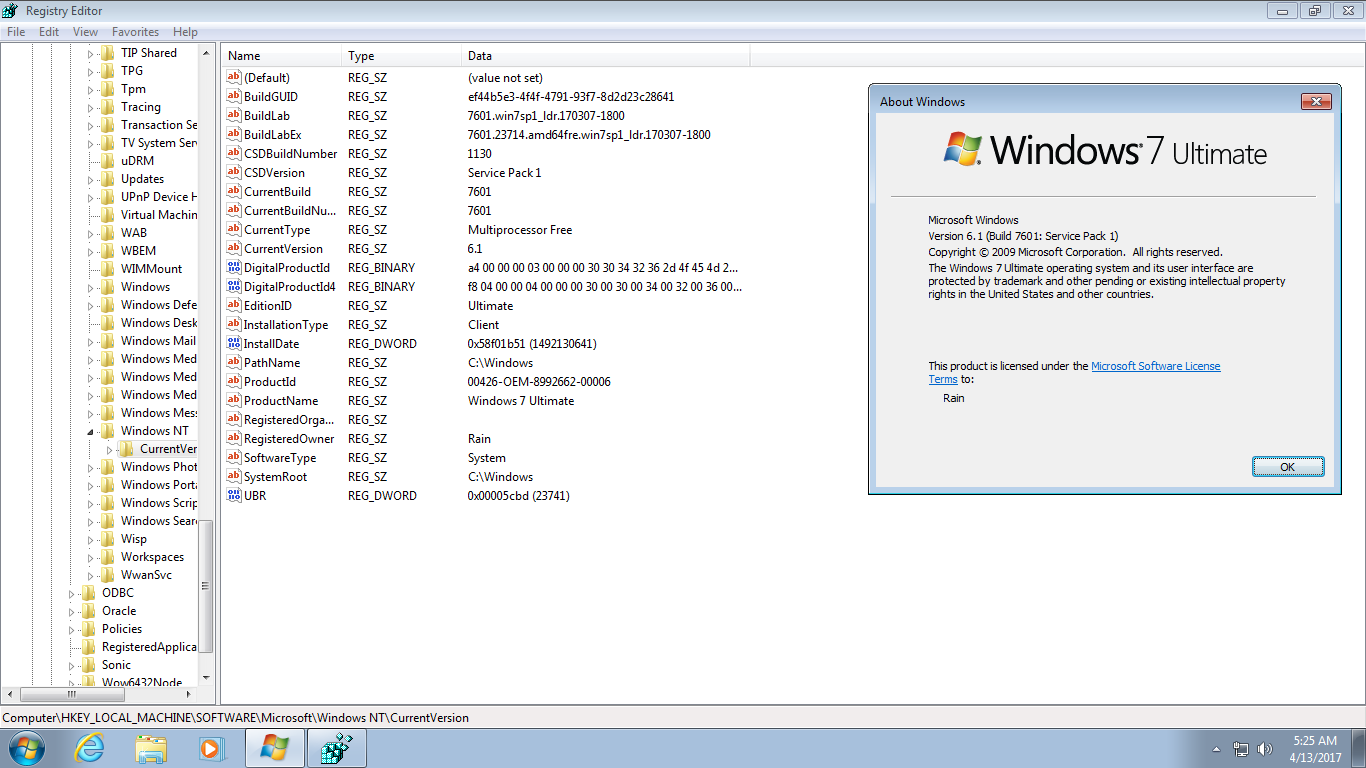Select the Workspaces tree item

152,557
